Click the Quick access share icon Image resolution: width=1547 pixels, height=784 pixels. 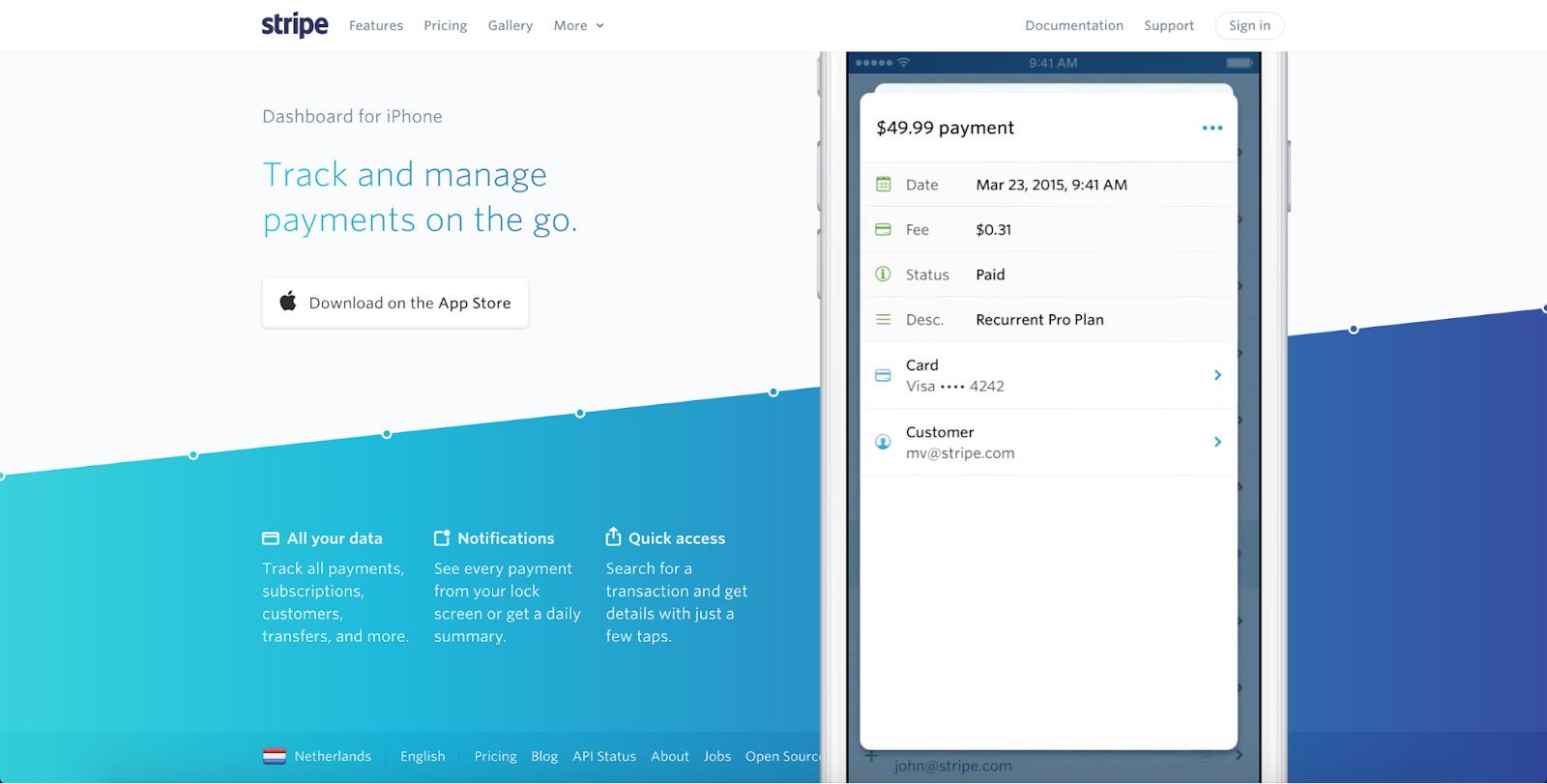pos(613,537)
